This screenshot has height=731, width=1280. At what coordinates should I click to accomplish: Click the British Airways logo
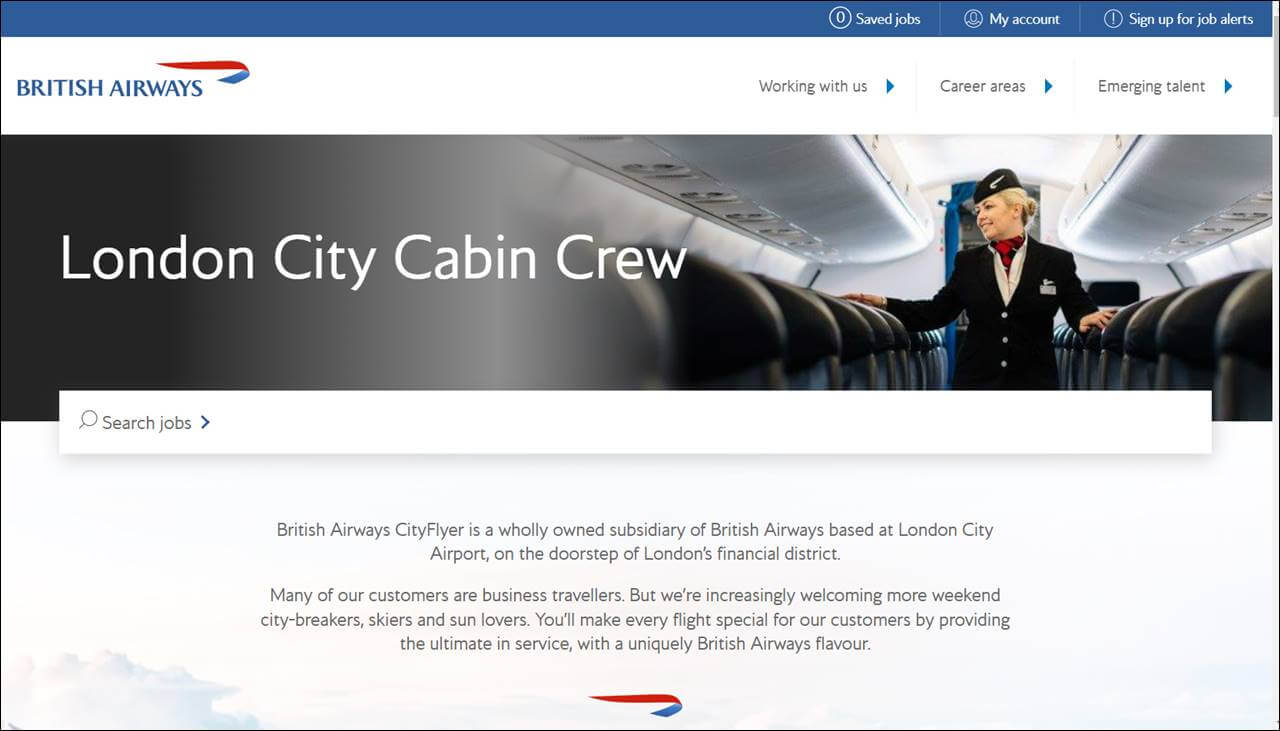[133, 79]
